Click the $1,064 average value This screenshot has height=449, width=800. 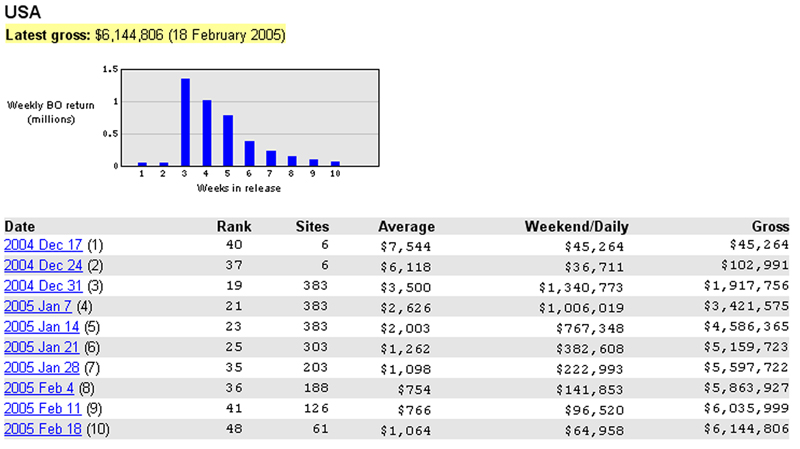[x=406, y=431]
